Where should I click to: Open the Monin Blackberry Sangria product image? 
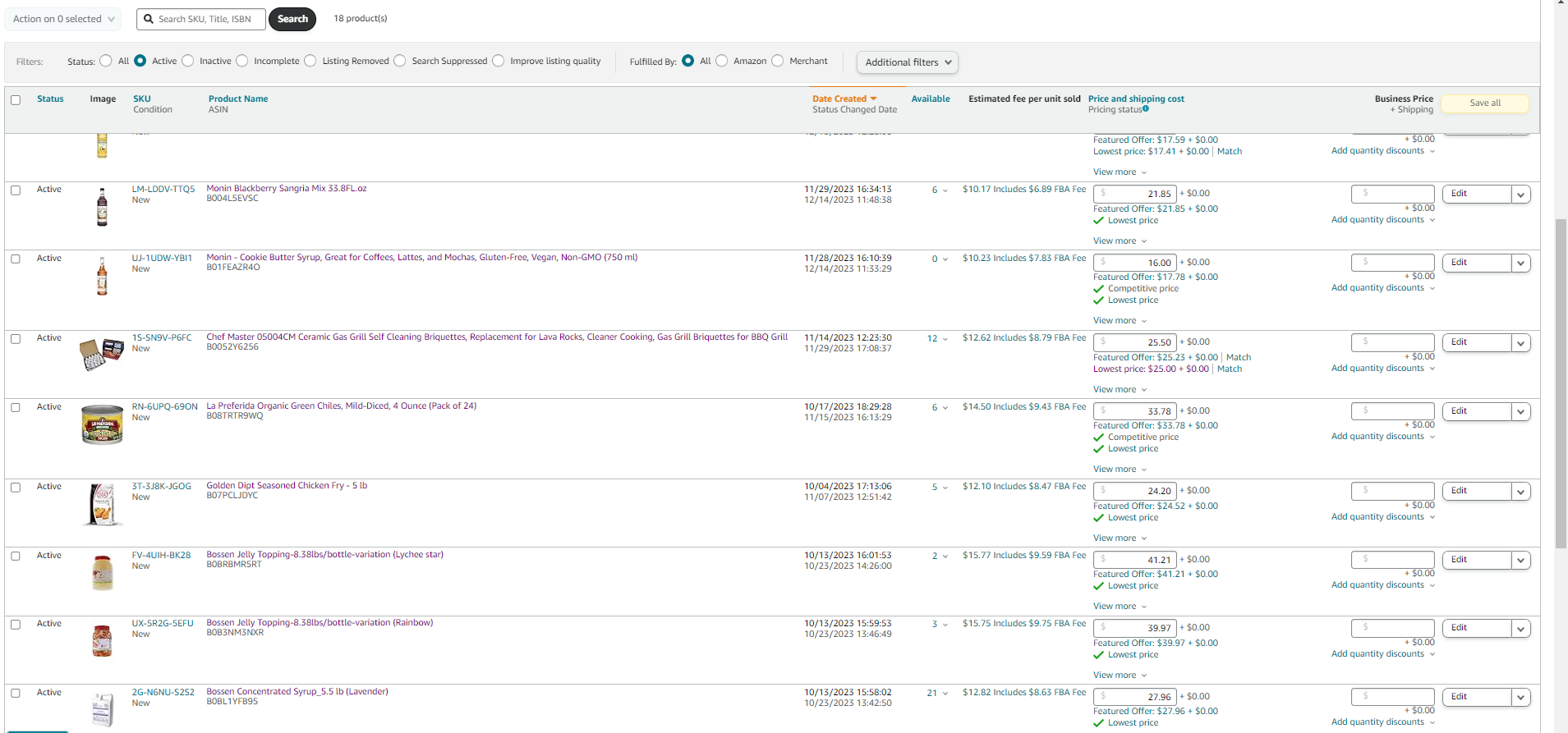[x=102, y=207]
